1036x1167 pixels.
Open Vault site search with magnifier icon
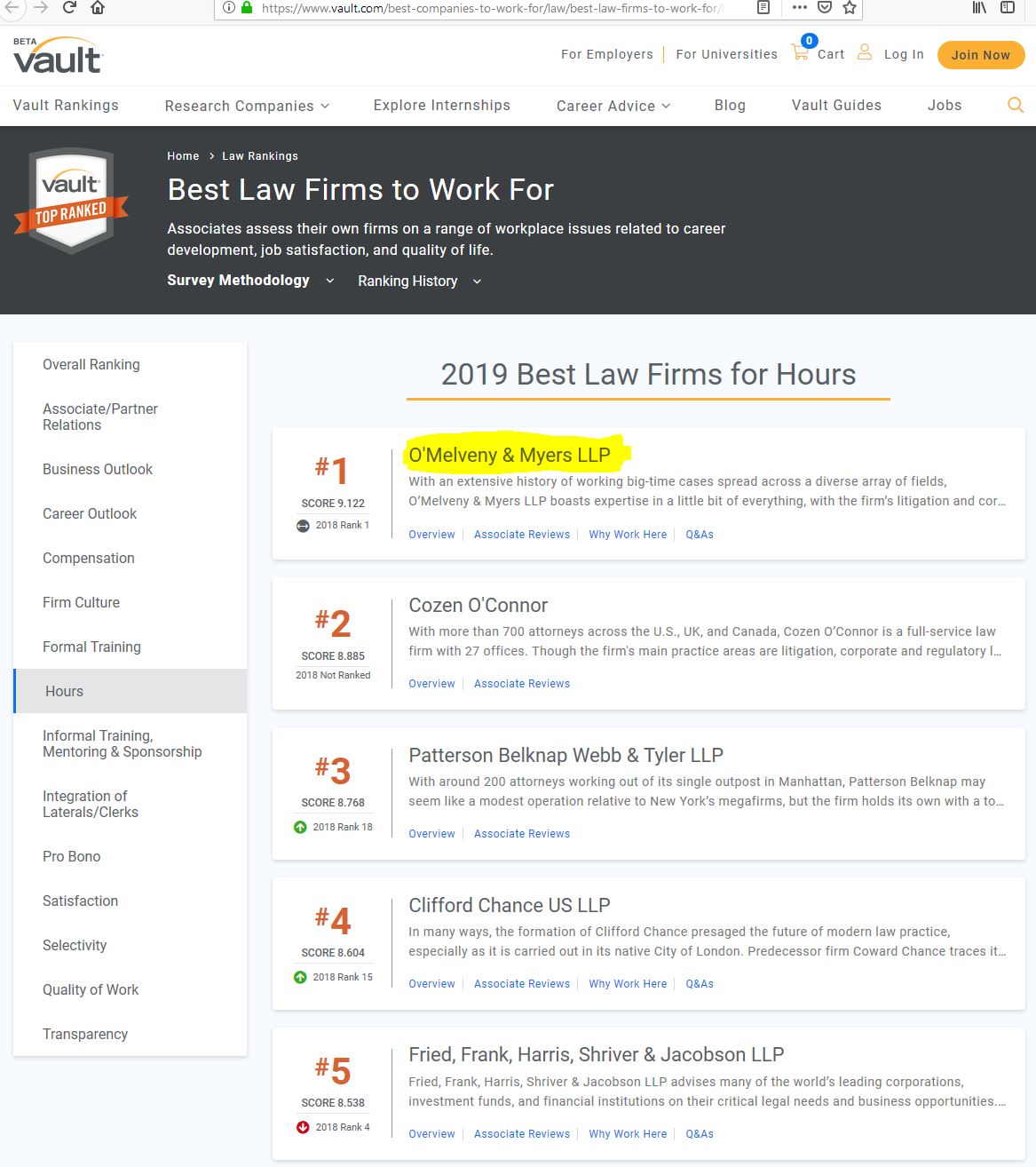click(1016, 105)
